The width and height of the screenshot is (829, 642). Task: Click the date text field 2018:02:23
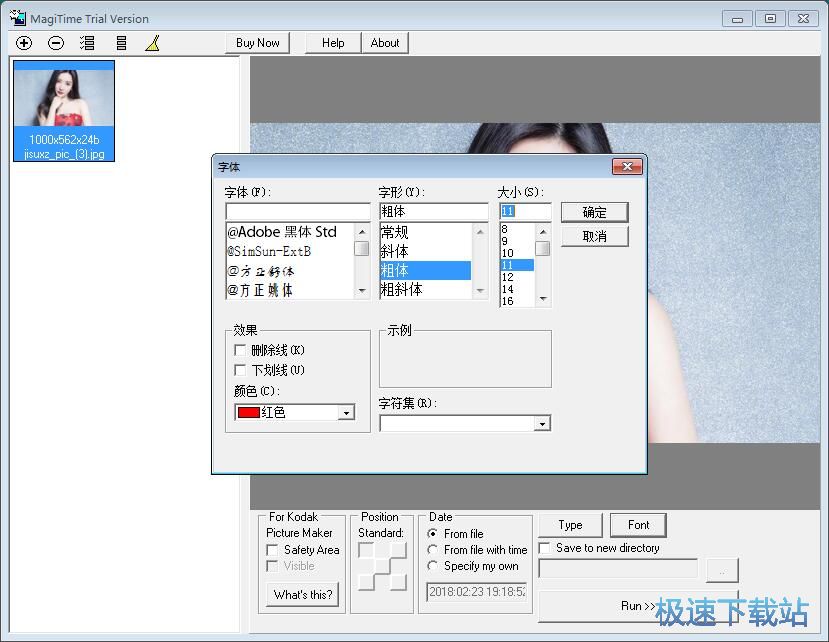pyautogui.click(x=477, y=592)
